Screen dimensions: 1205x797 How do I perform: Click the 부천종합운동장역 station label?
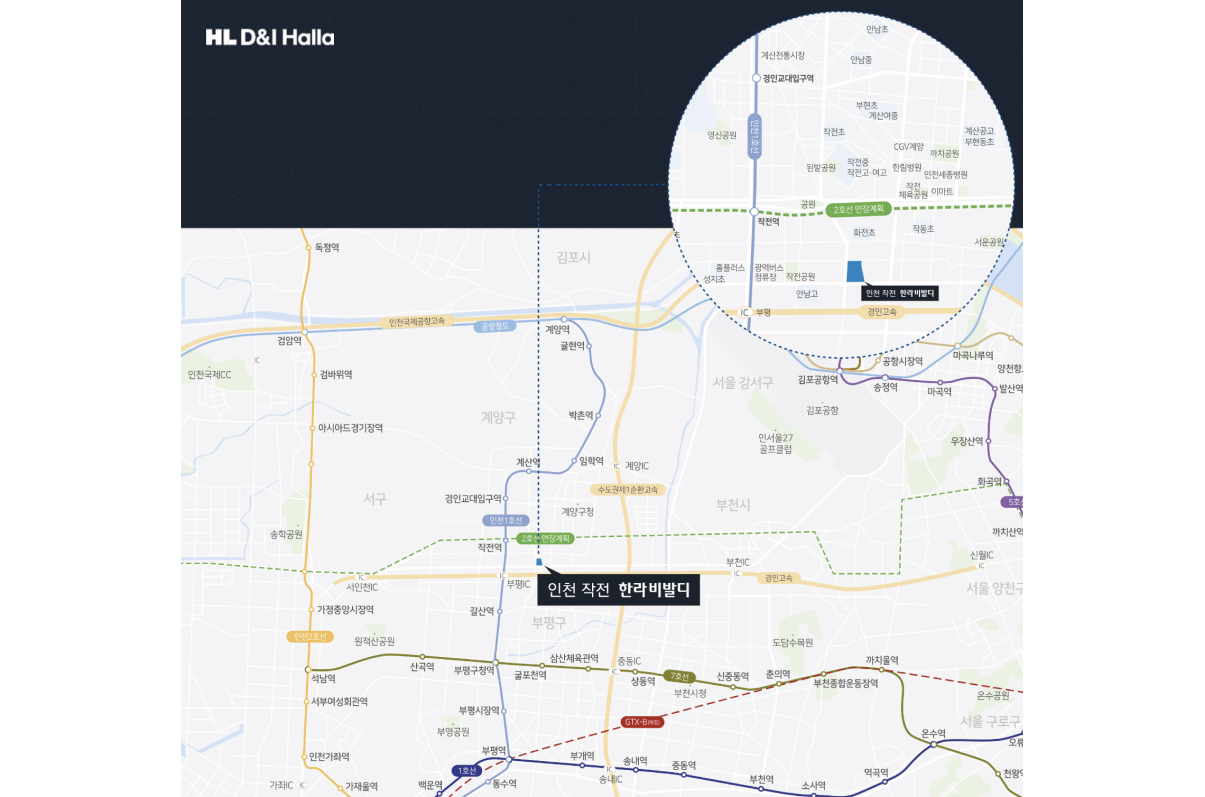[x=845, y=684]
